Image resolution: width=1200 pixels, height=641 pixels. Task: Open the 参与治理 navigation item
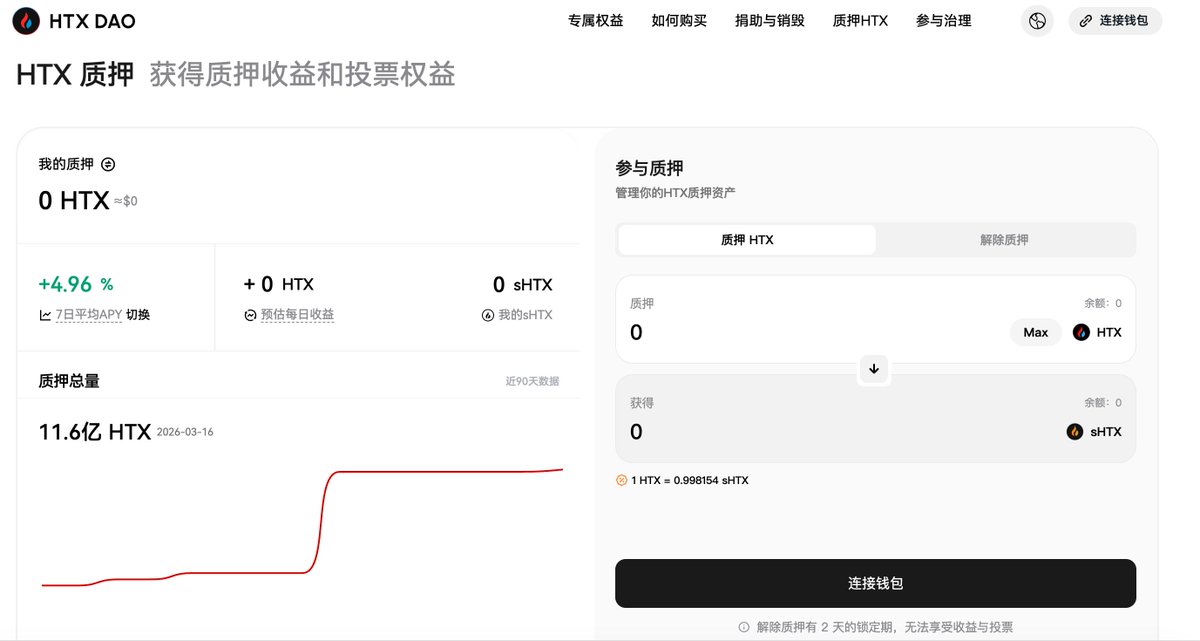(943, 21)
